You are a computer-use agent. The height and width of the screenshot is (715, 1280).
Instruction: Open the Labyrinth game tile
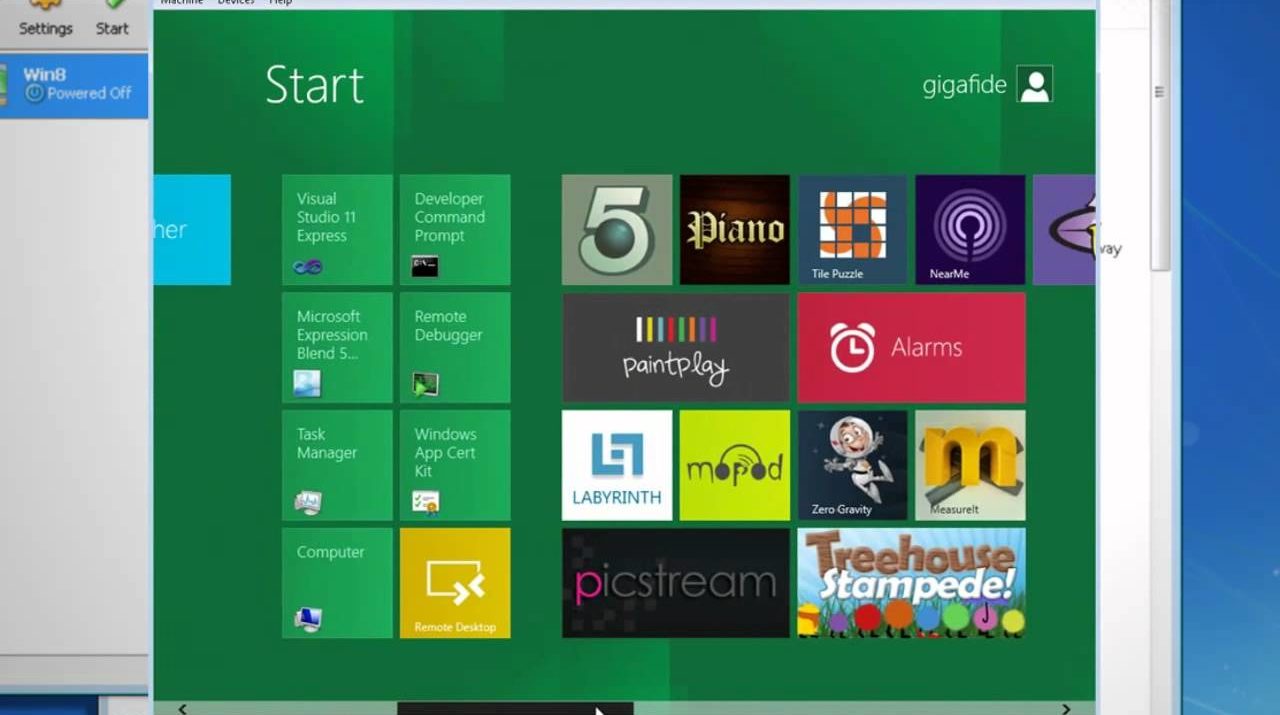(x=617, y=465)
